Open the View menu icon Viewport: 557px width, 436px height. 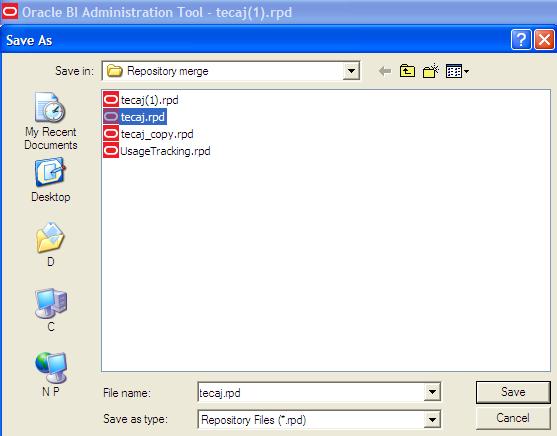point(457,71)
